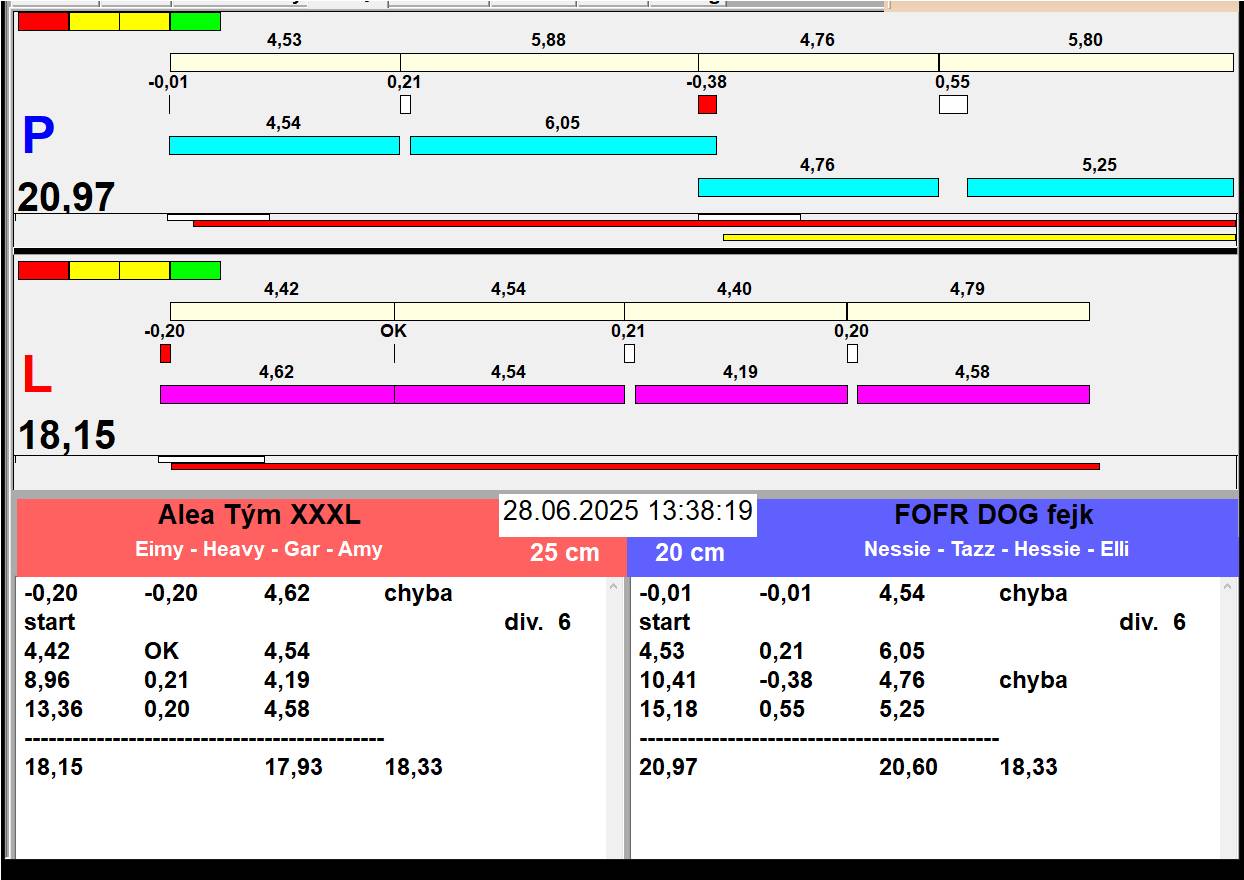Select the cyan 5,25 run bar
Image resolution: width=1244 pixels, height=880 pixels.
(1100, 187)
